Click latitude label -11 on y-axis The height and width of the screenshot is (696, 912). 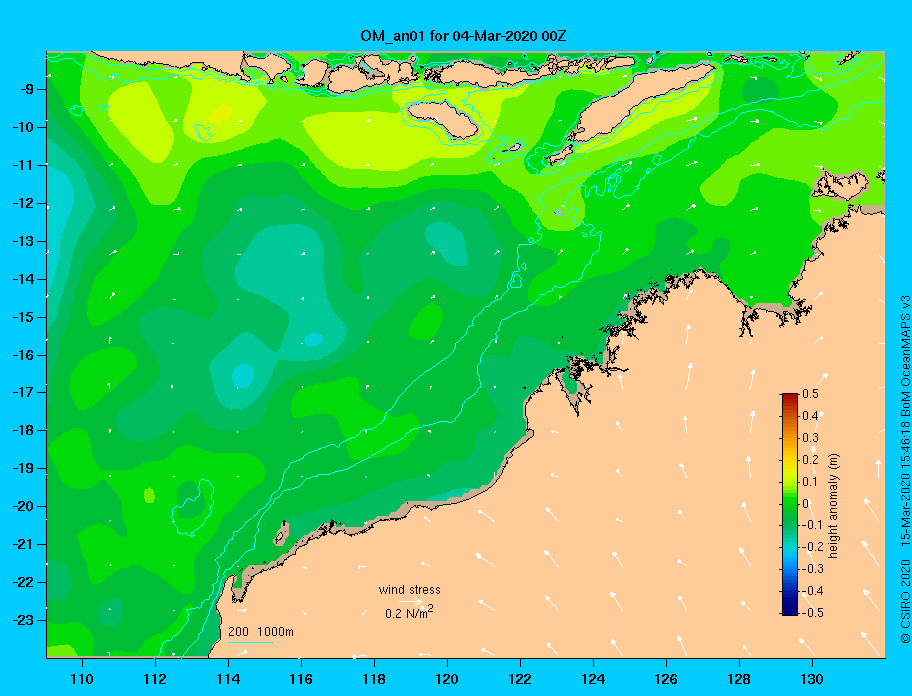tap(23, 165)
